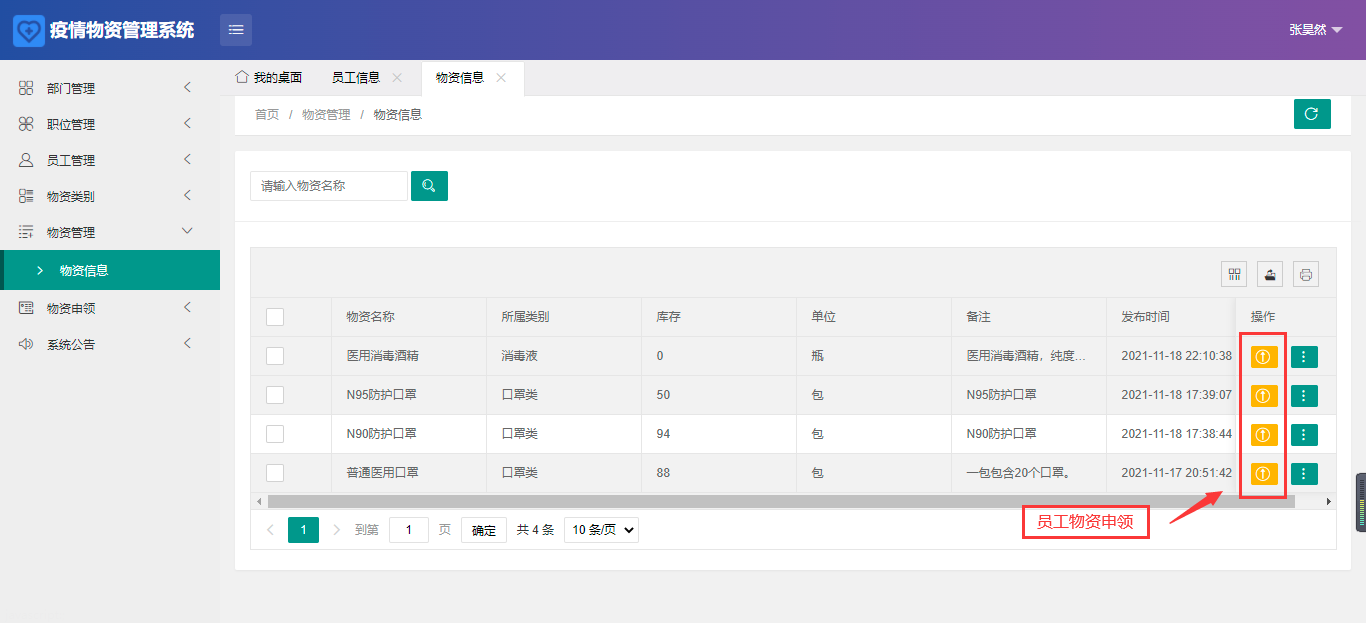Click the table export icon
Viewport: 1366px width, 623px height.
coord(1270,274)
